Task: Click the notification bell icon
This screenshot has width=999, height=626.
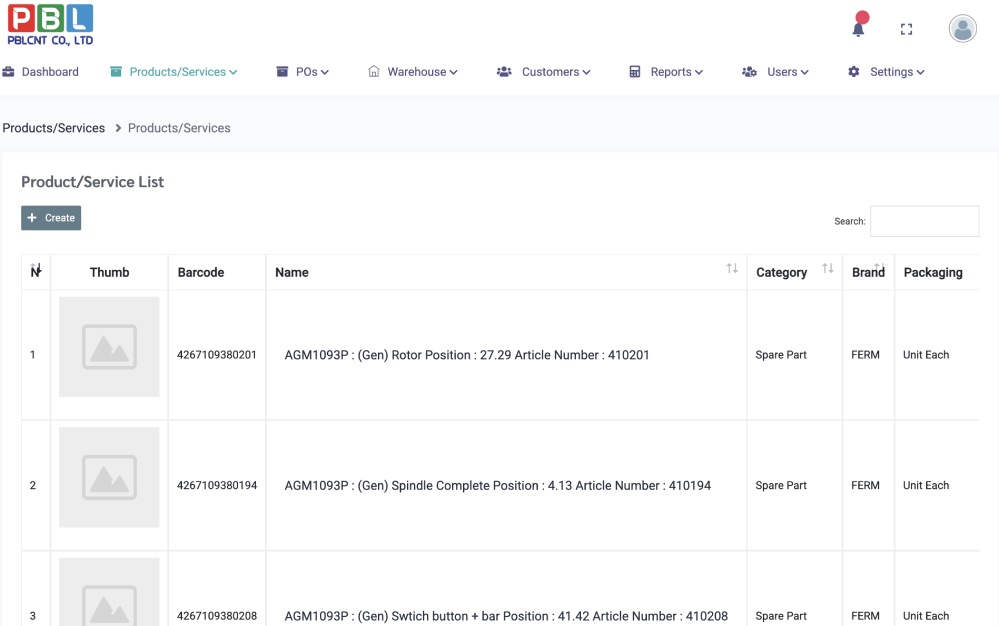Action: point(858,28)
